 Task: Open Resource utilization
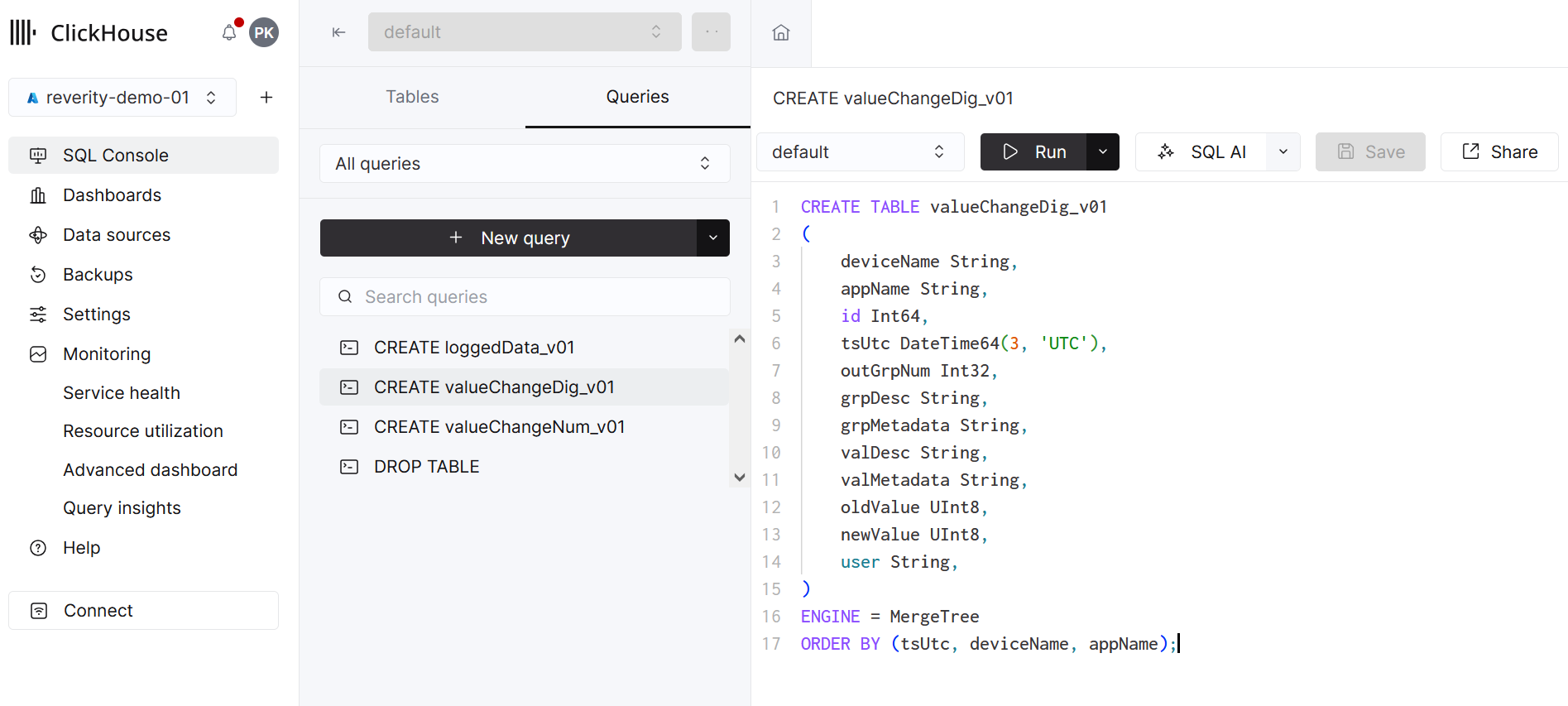143,431
